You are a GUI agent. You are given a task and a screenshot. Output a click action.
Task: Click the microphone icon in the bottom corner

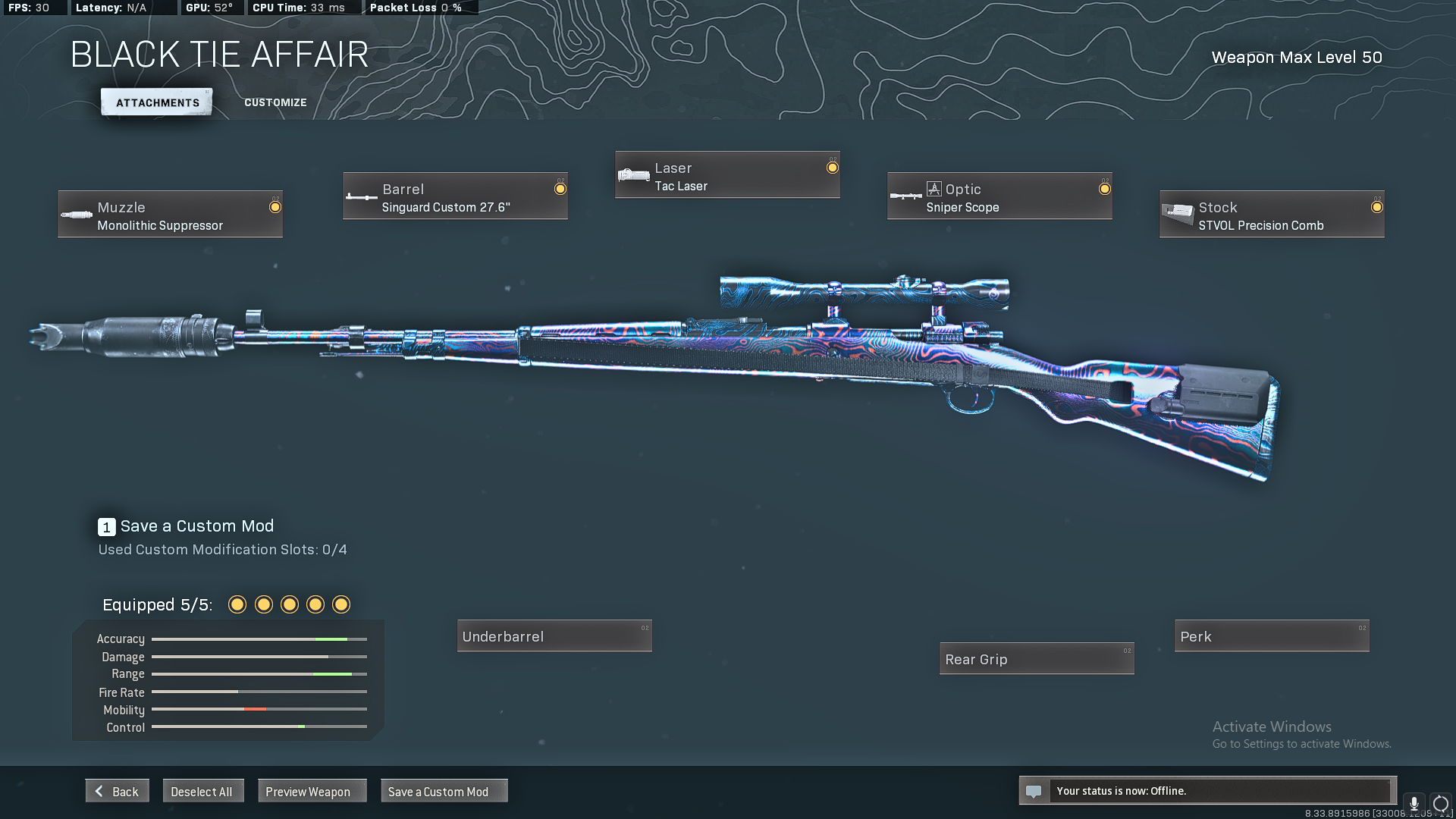tap(1414, 803)
